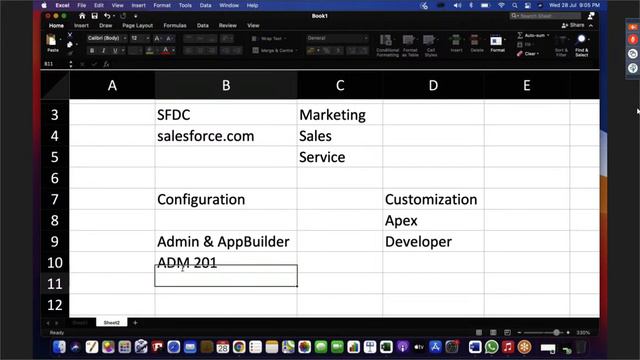Expand the font colour dropdown arrow

click(173, 51)
